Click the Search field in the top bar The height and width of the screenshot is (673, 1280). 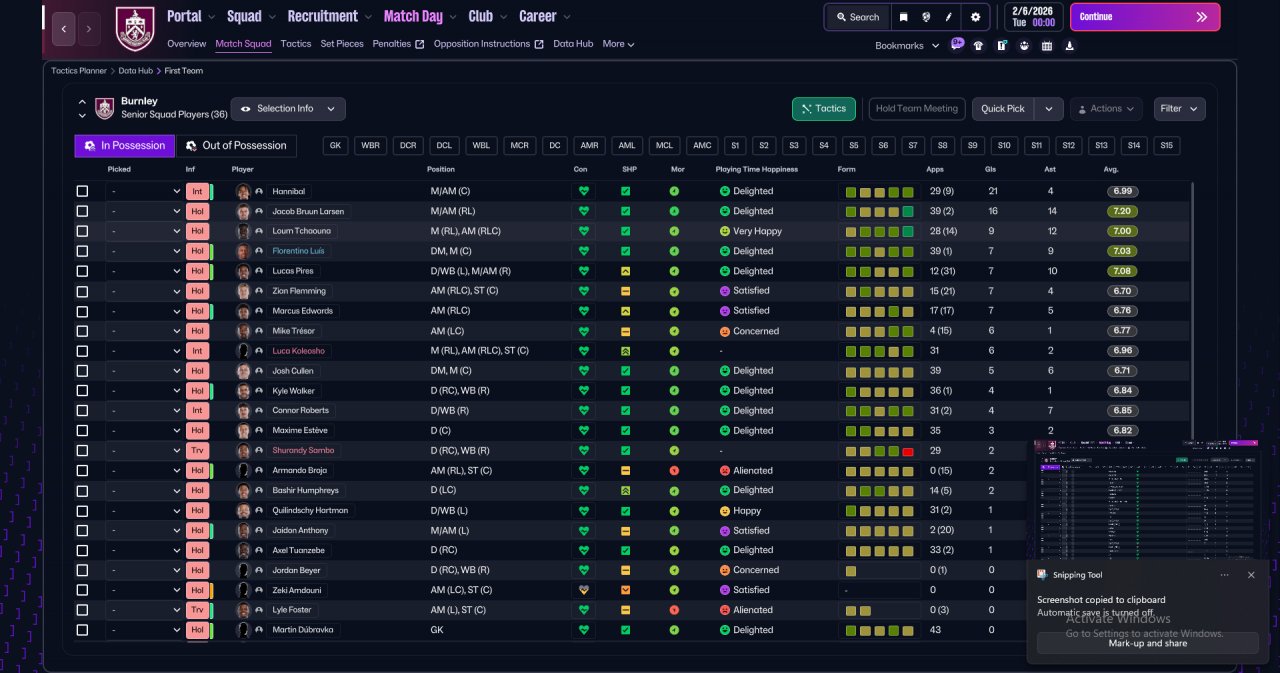coord(858,17)
